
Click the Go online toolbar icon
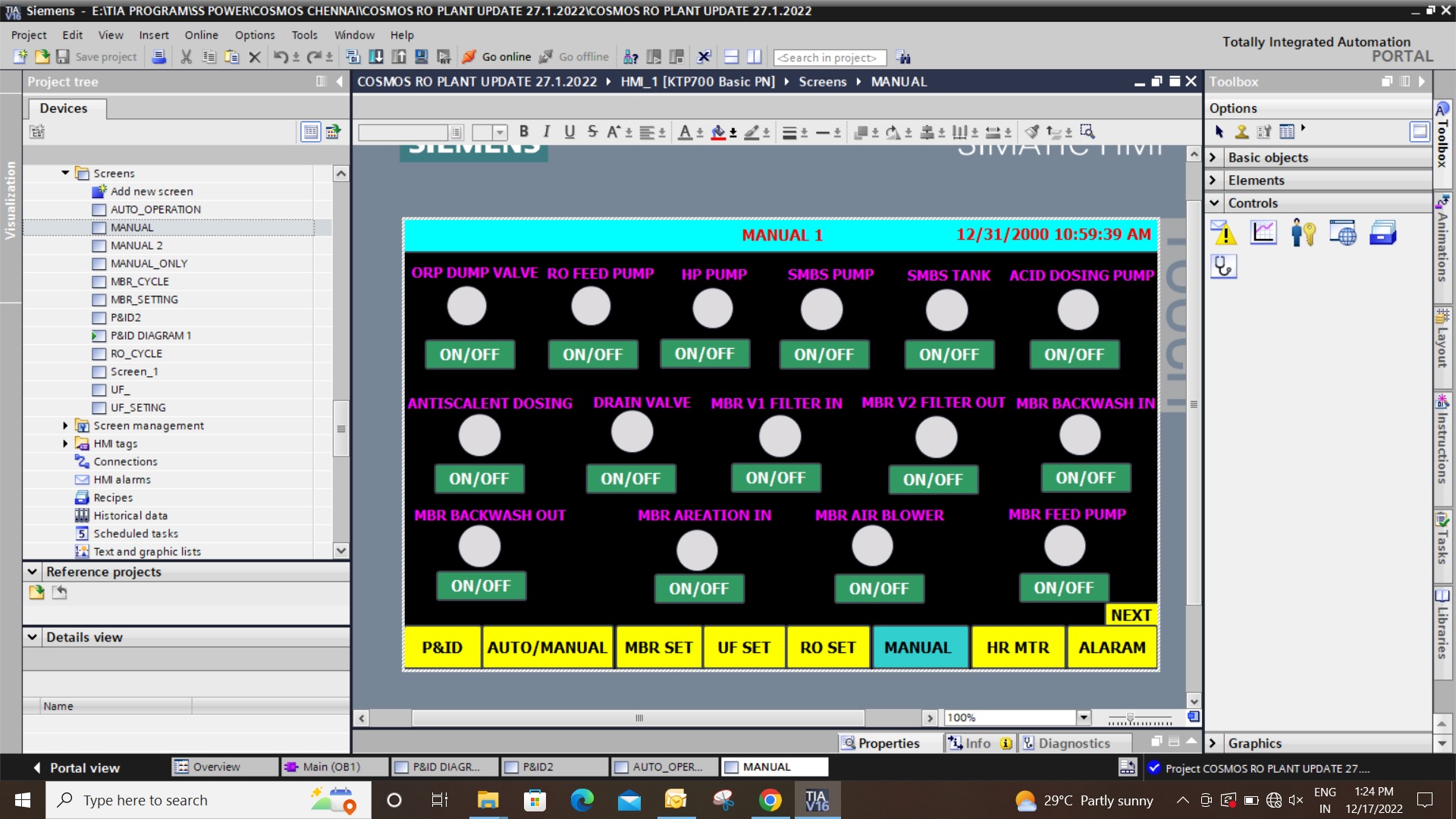pyautogui.click(x=497, y=57)
